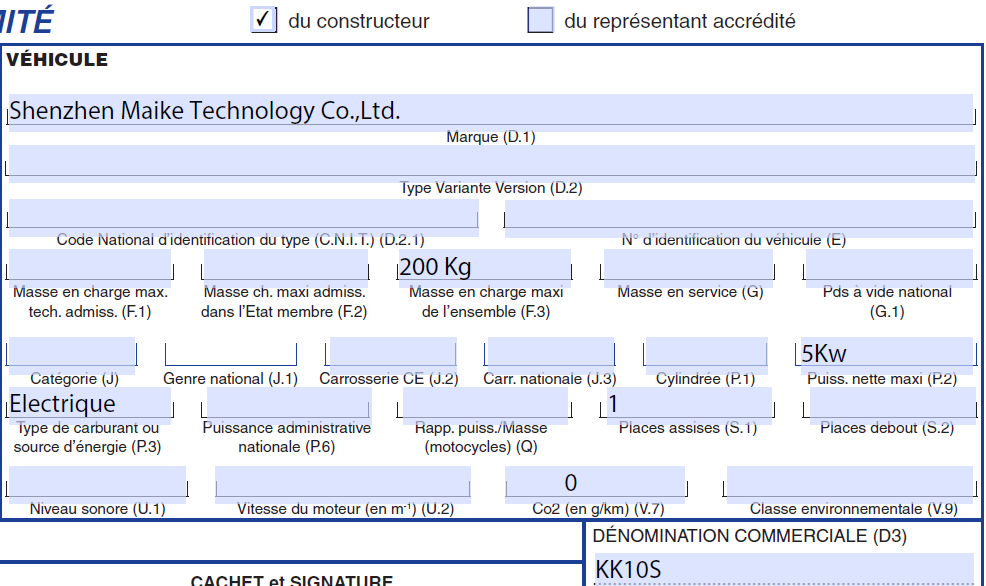The image size is (986, 586).
Task: Click the 'Co2 (en g/km) (V.7)' label
Action: coord(598,509)
